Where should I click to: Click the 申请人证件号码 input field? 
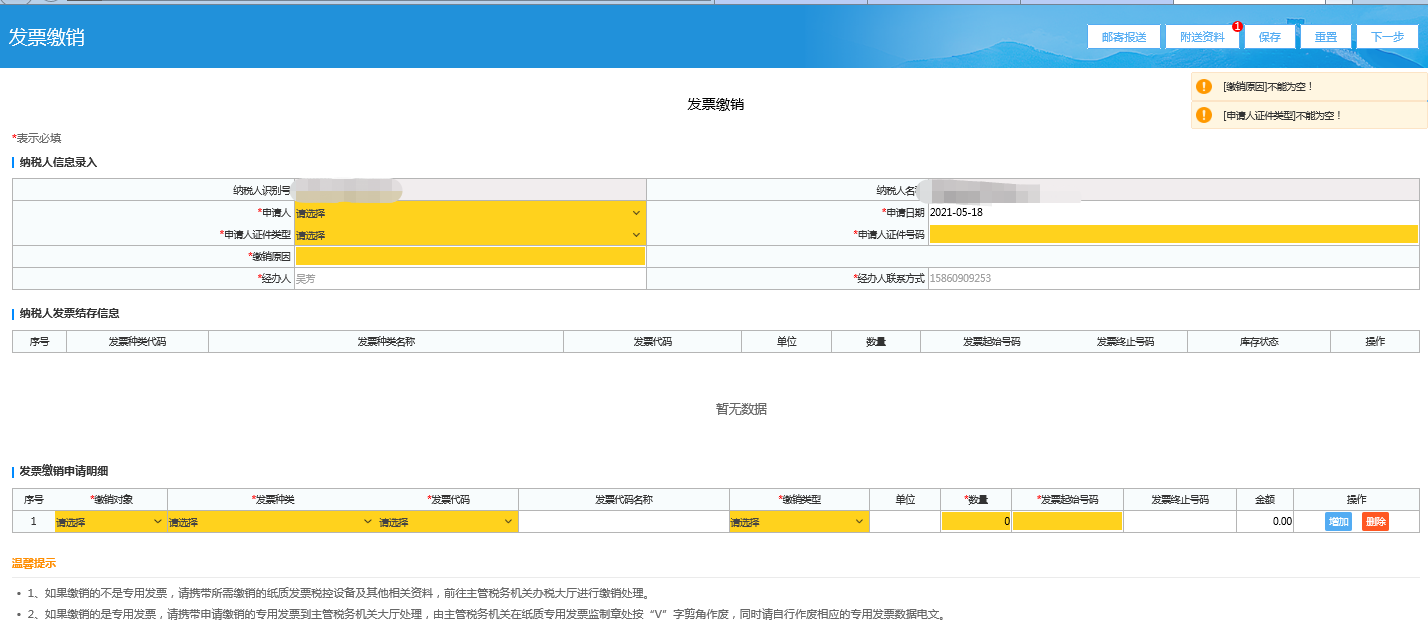pos(1173,235)
